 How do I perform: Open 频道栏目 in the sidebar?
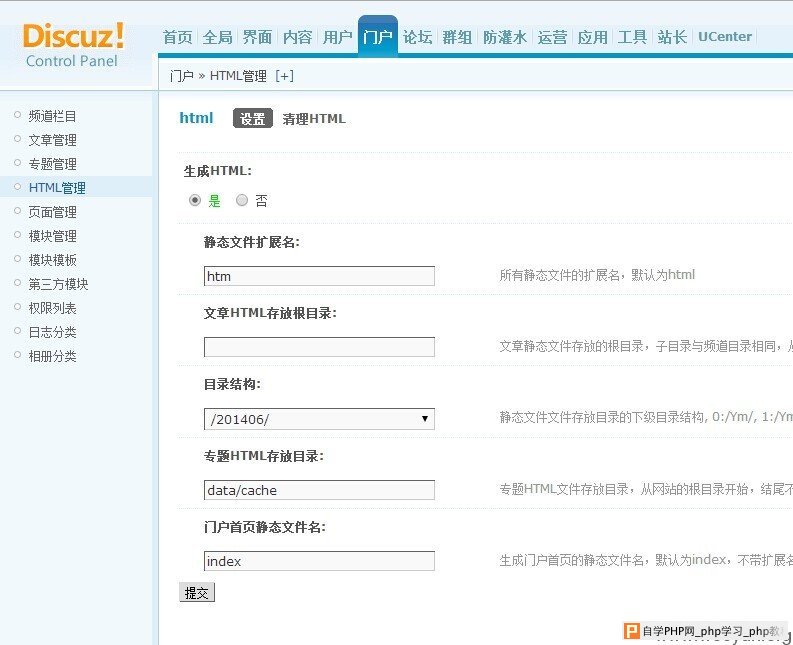click(x=53, y=116)
